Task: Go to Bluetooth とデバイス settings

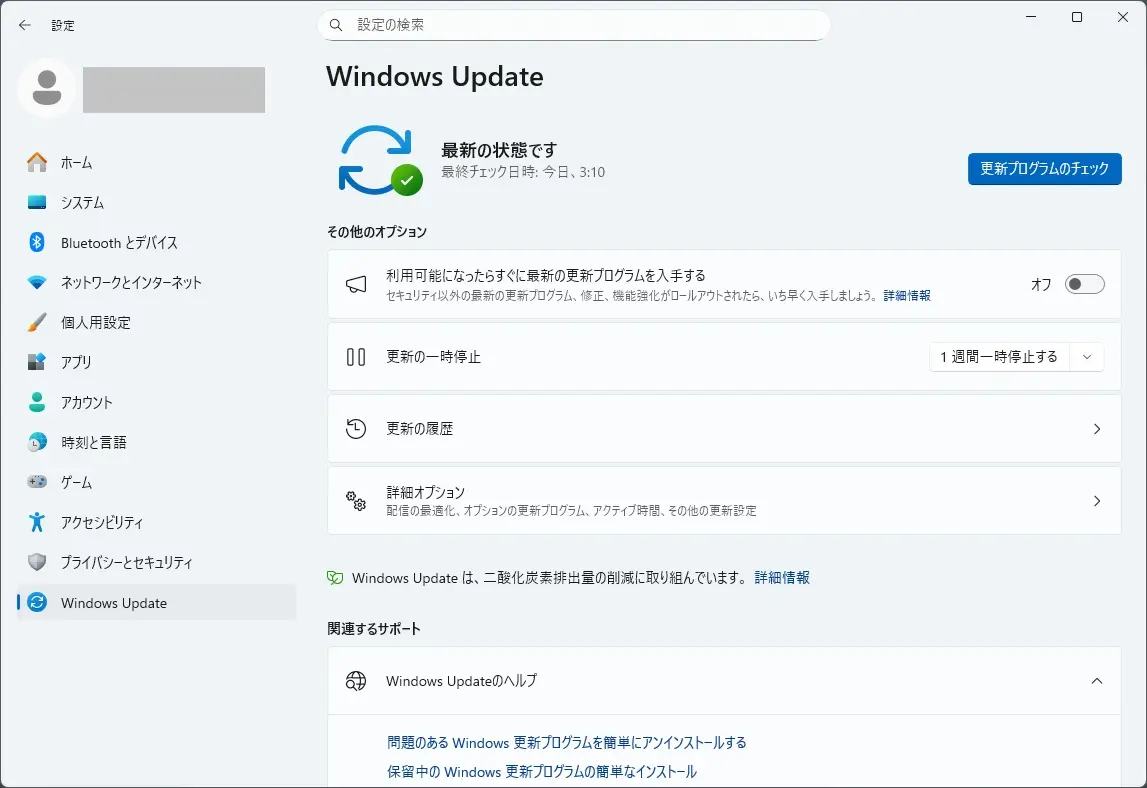Action: 157,242
